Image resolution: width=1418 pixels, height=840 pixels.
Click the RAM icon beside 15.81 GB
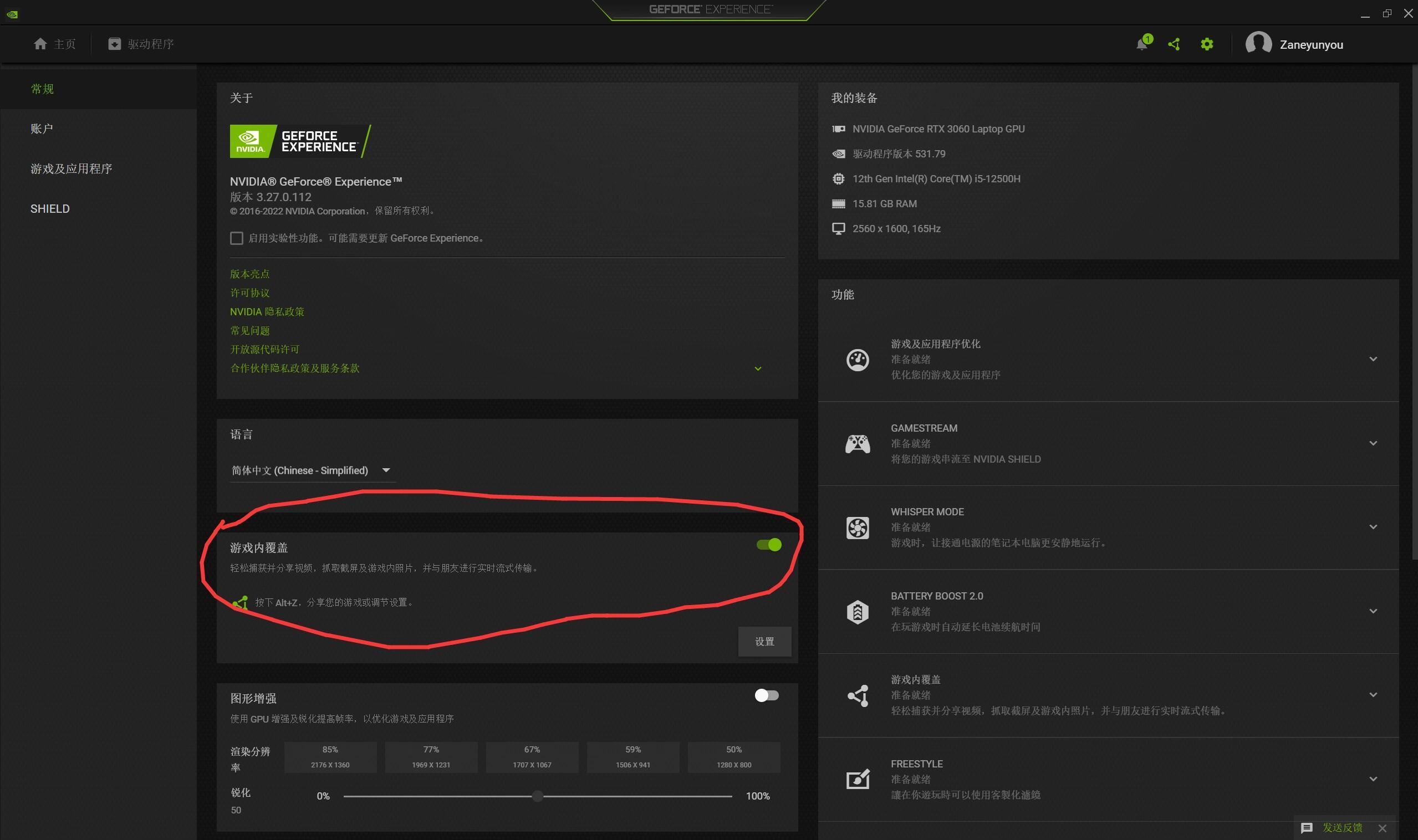(838, 204)
